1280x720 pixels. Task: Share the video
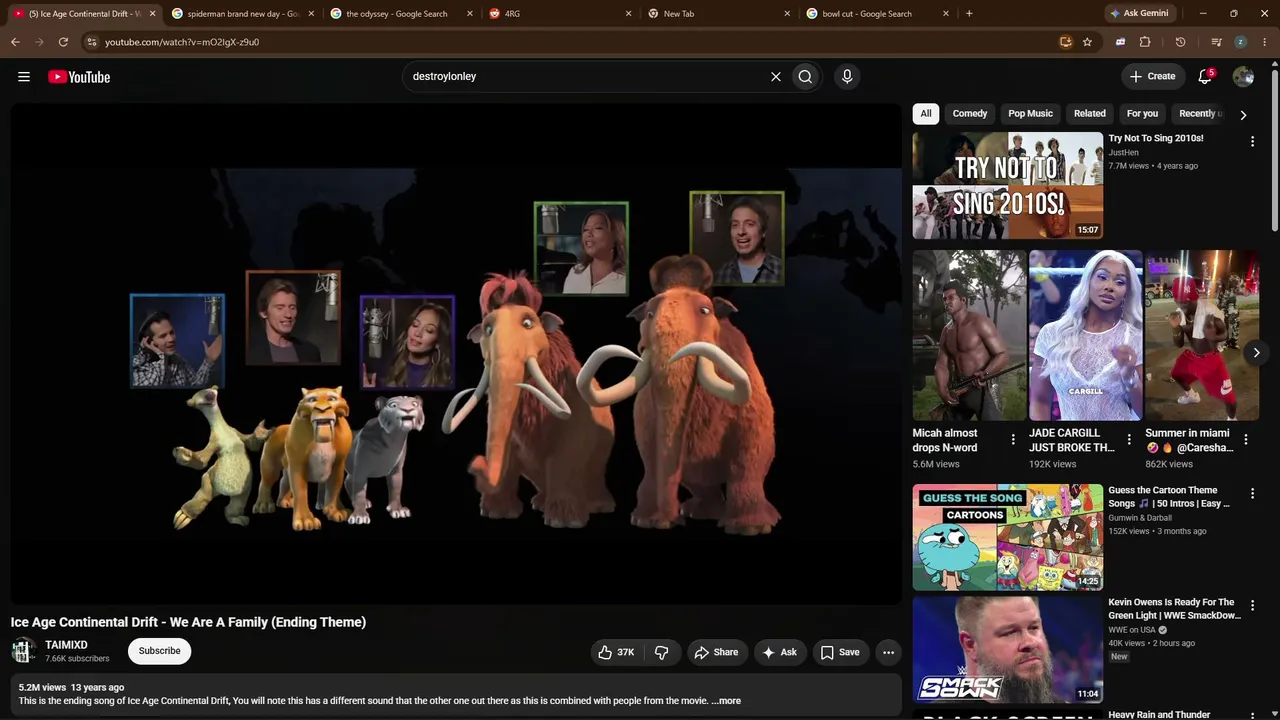[x=716, y=652]
